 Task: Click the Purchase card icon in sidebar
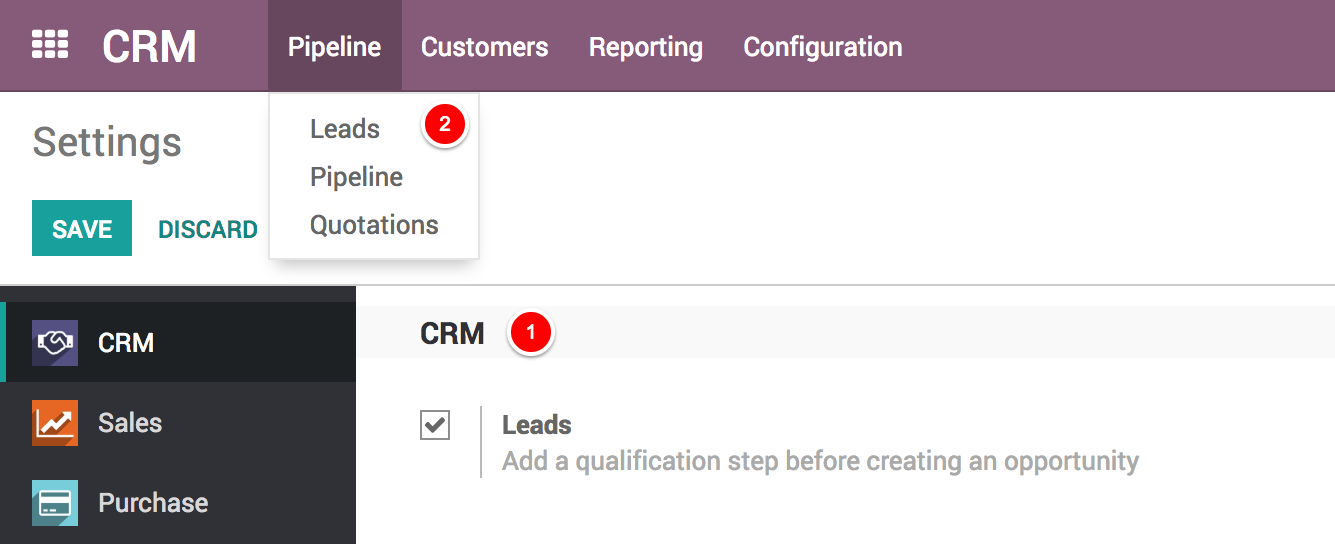pyautogui.click(x=55, y=503)
